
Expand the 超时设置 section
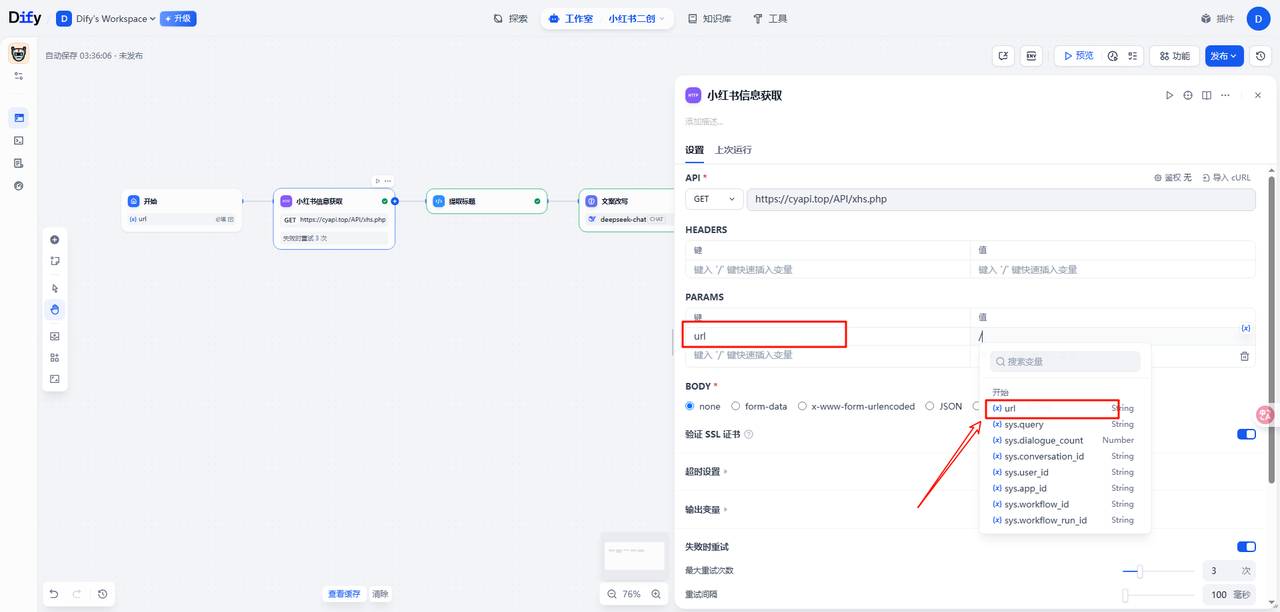(x=705, y=472)
